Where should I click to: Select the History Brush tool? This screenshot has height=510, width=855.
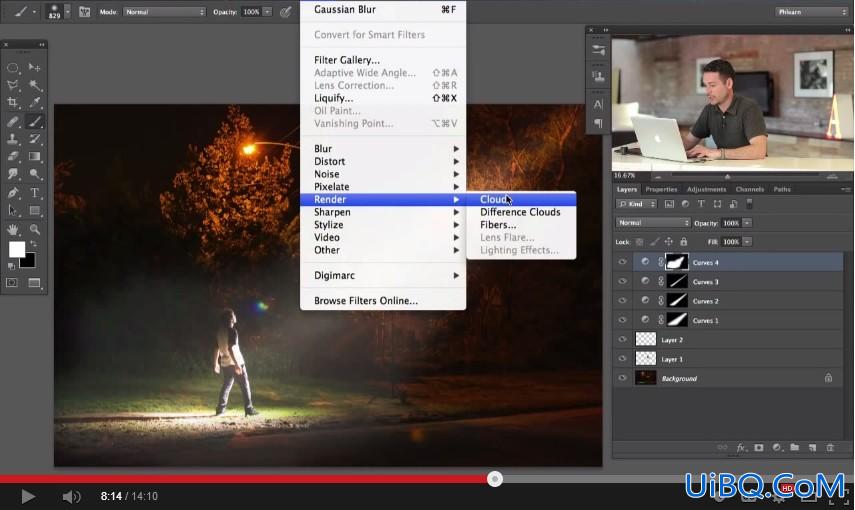pos(34,139)
